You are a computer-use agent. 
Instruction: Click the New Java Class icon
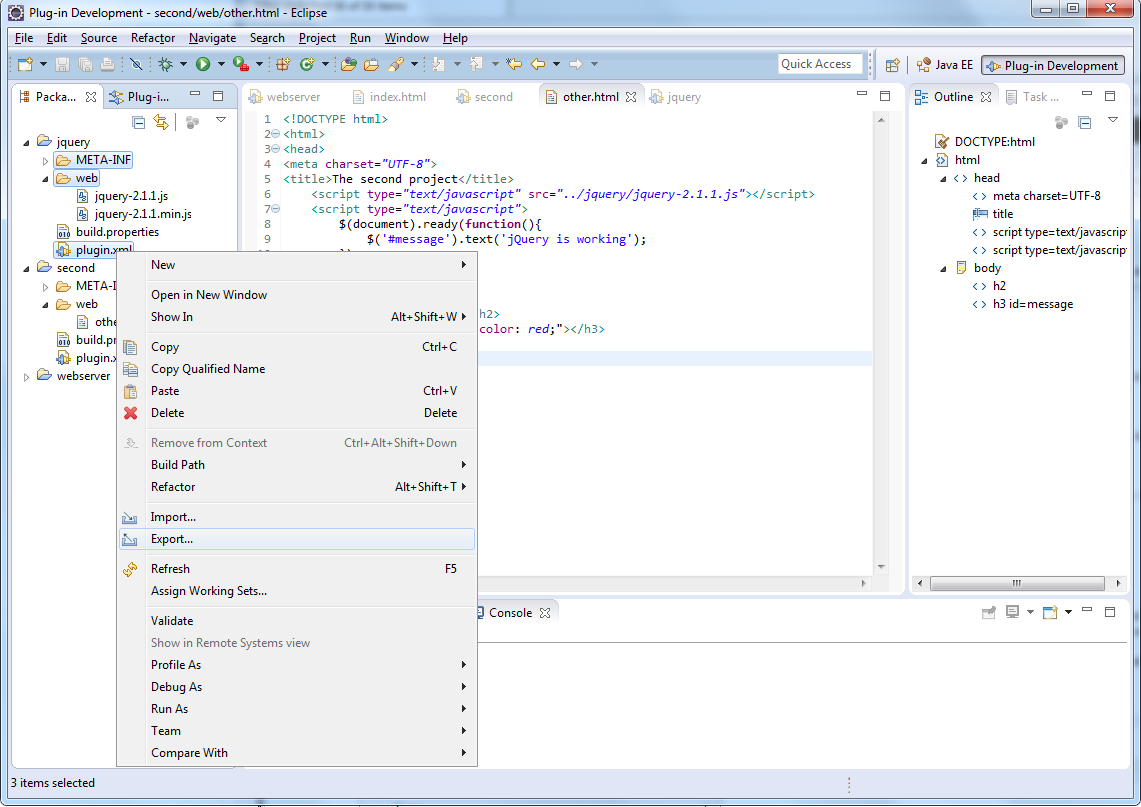307,64
